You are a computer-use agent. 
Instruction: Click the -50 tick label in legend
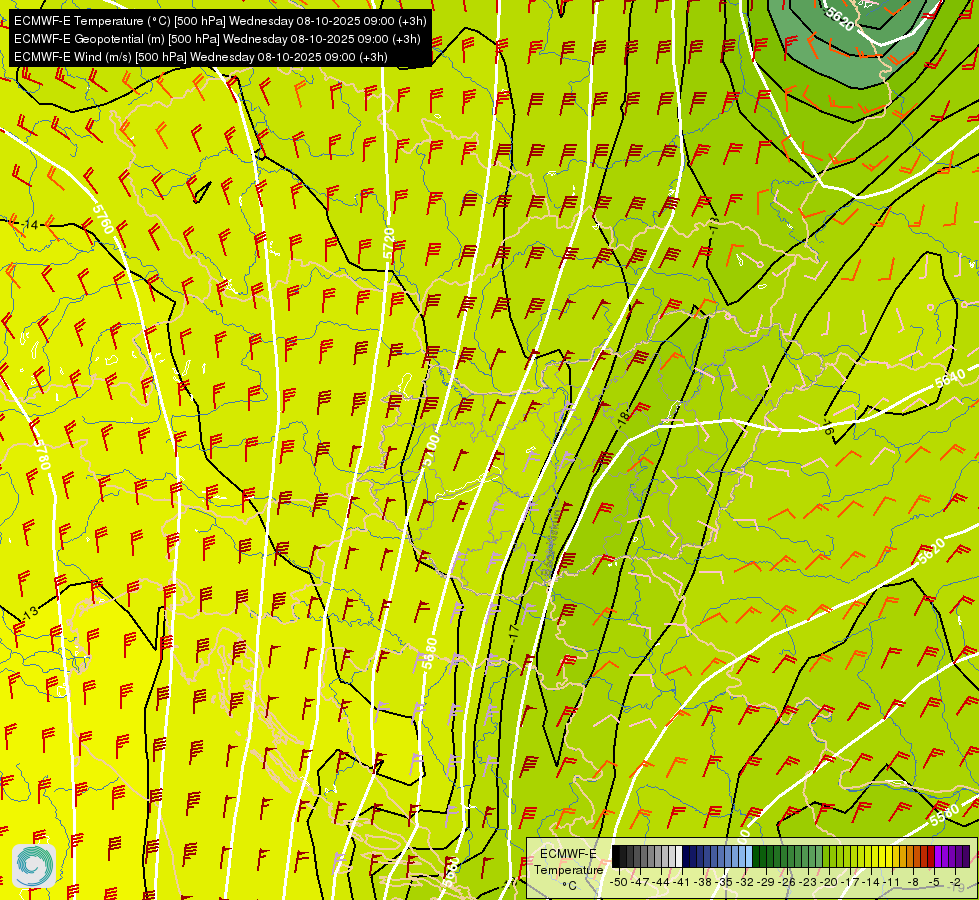point(619,882)
